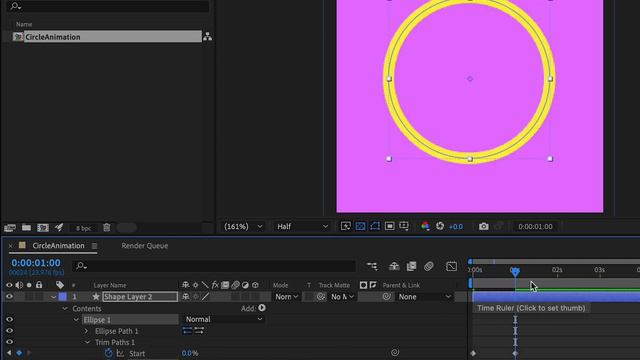
Task: Open the CircleAnimation panel menu icon
Action: [94, 246]
